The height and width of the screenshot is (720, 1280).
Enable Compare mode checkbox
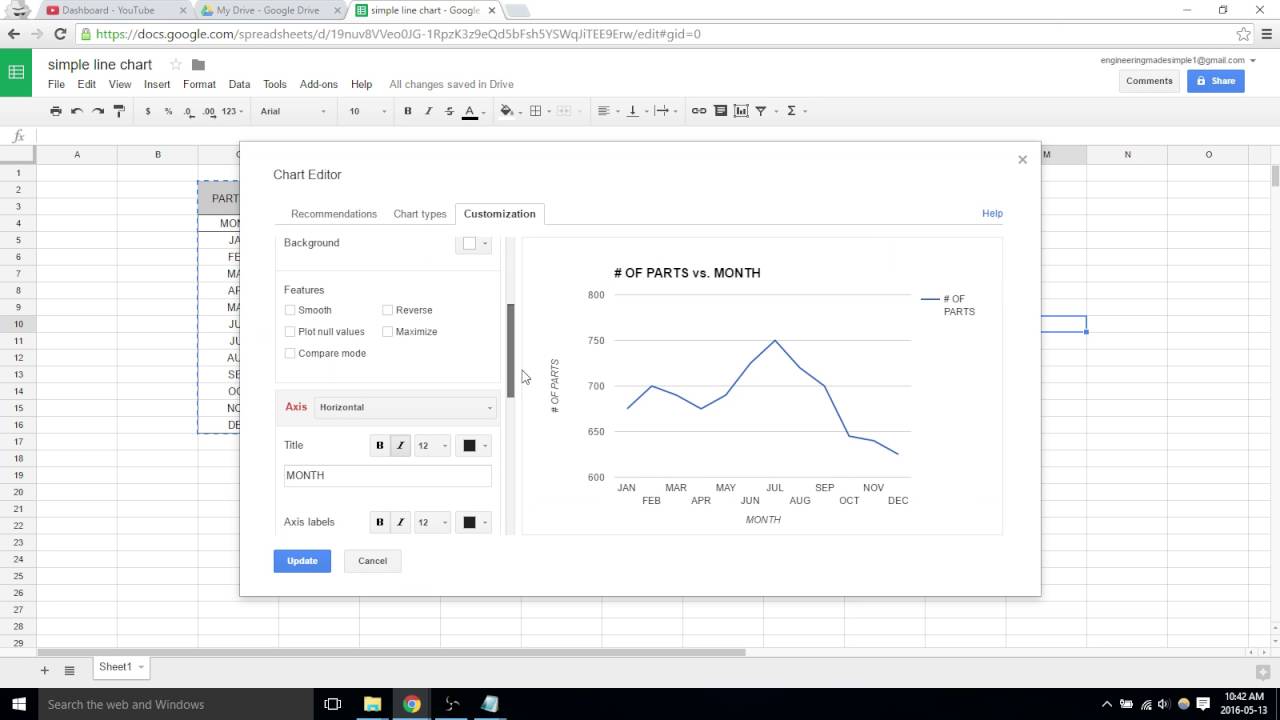[290, 353]
